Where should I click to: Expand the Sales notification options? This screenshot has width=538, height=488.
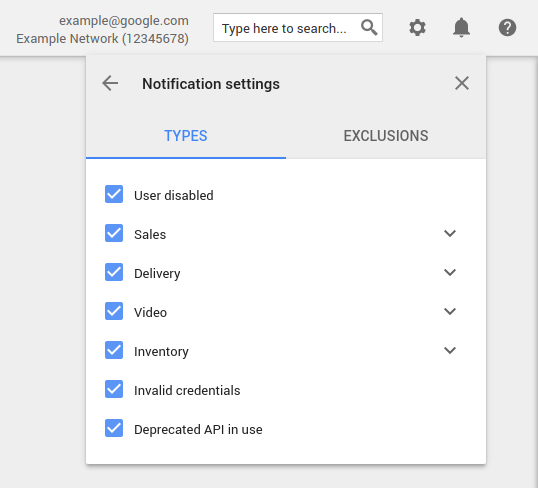tap(450, 233)
